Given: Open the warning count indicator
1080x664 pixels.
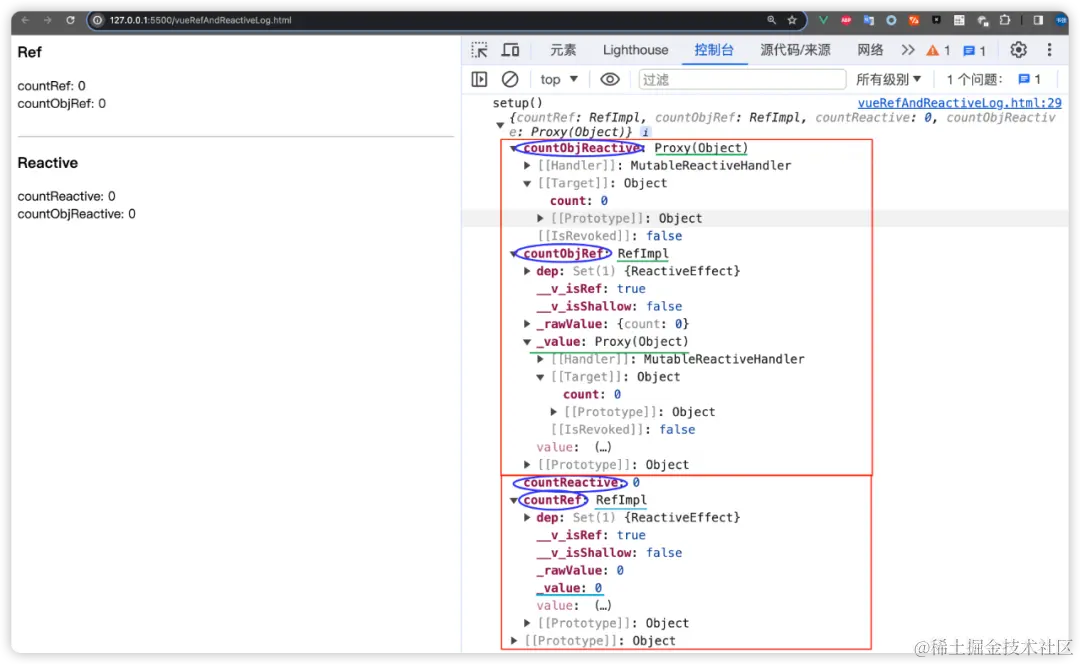Looking at the screenshot, I should pyautogui.click(x=938, y=50).
